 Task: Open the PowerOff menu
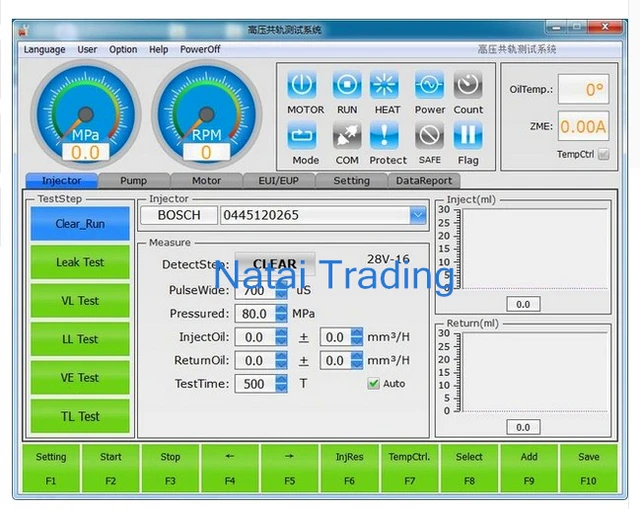(200, 49)
